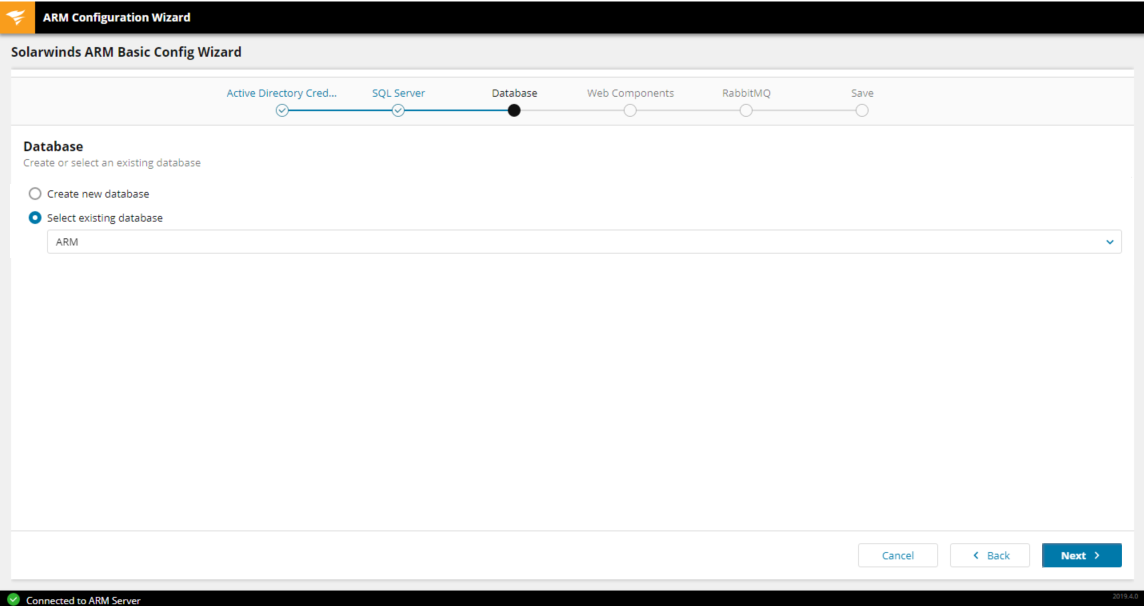1144x606 pixels.
Task: Click the SQL Server step checkmark circle
Action: tap(398, 111)
